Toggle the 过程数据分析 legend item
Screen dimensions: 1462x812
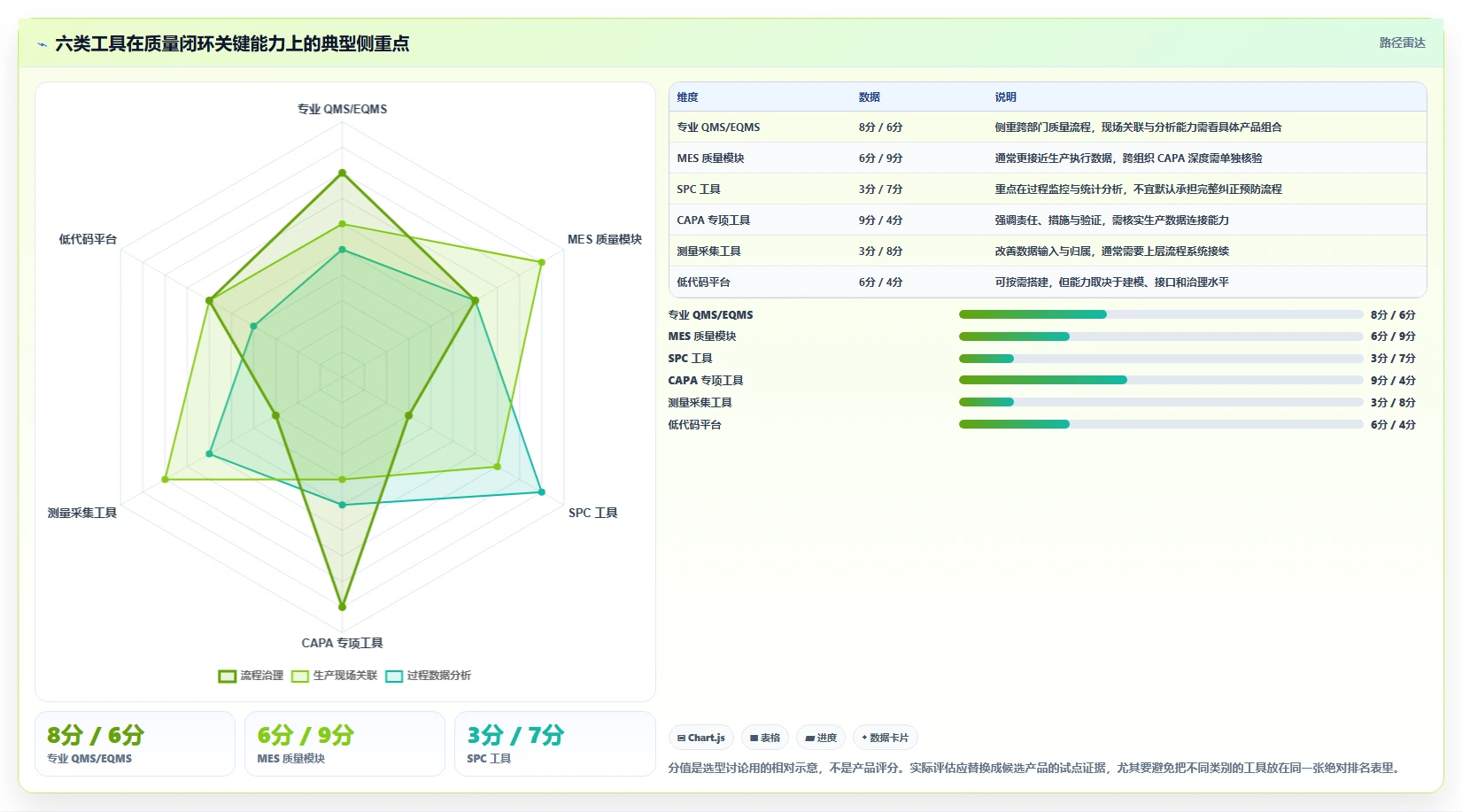click(429, 676)
